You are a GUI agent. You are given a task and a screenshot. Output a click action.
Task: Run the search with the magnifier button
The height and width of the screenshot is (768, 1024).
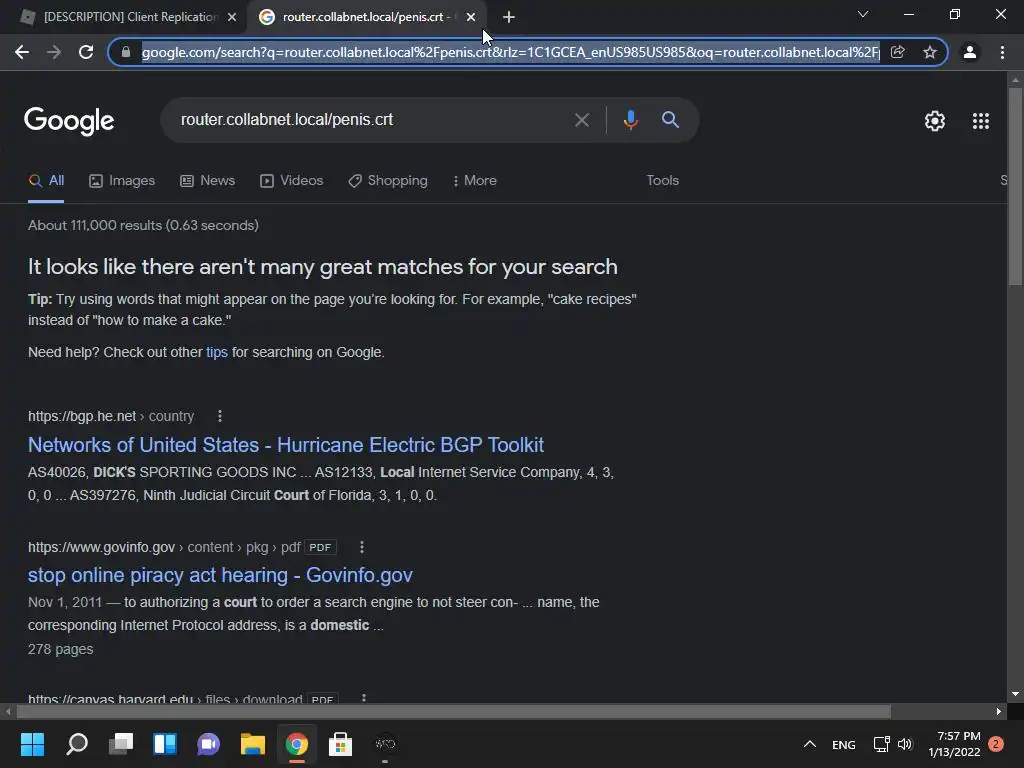click(x=671, y=120)
